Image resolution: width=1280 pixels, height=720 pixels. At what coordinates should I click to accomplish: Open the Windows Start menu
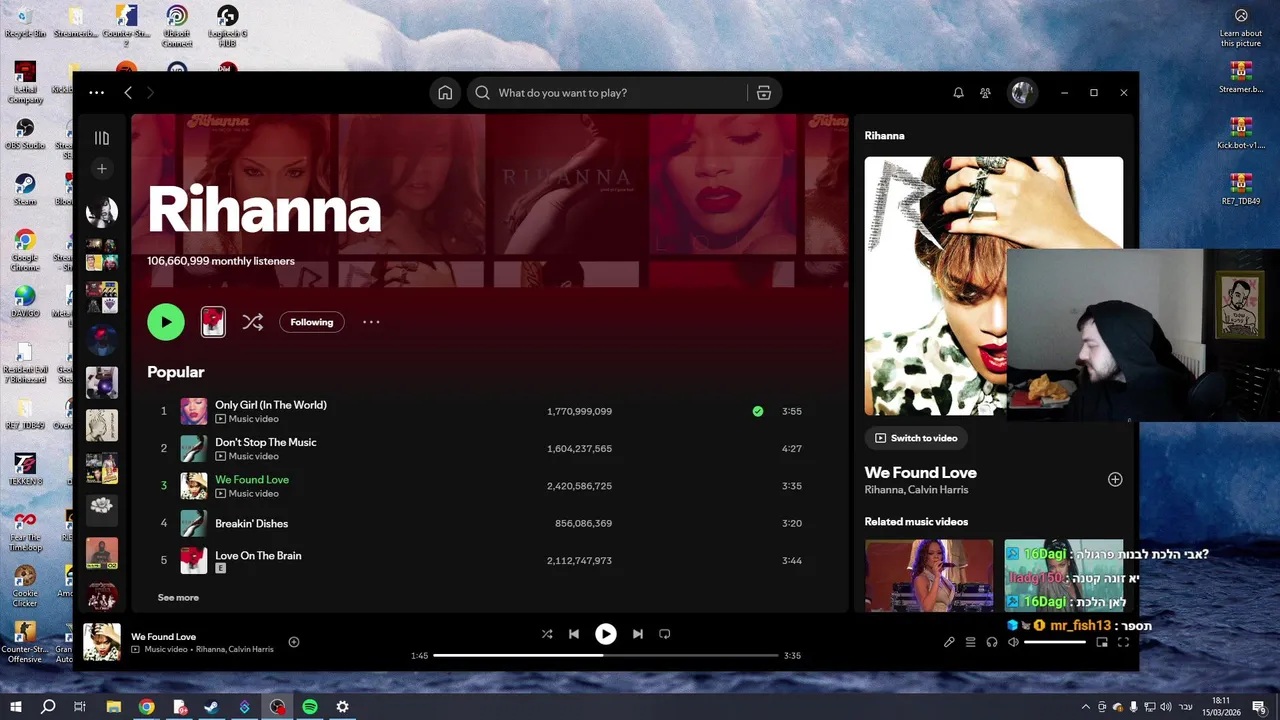click(x=15, y=707)
